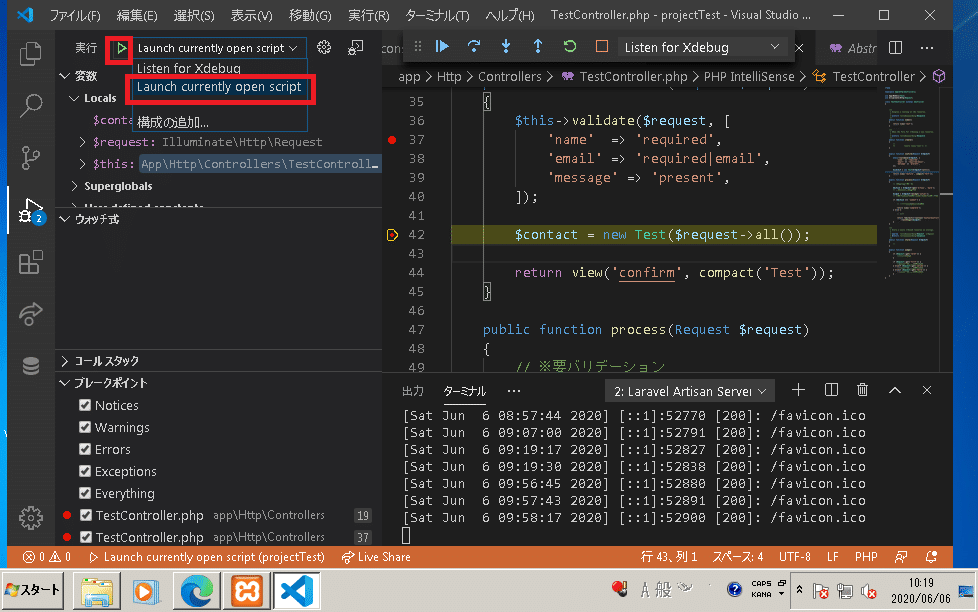
Task: Open the Search view in activity bar
Action: (x=31, y=105)
